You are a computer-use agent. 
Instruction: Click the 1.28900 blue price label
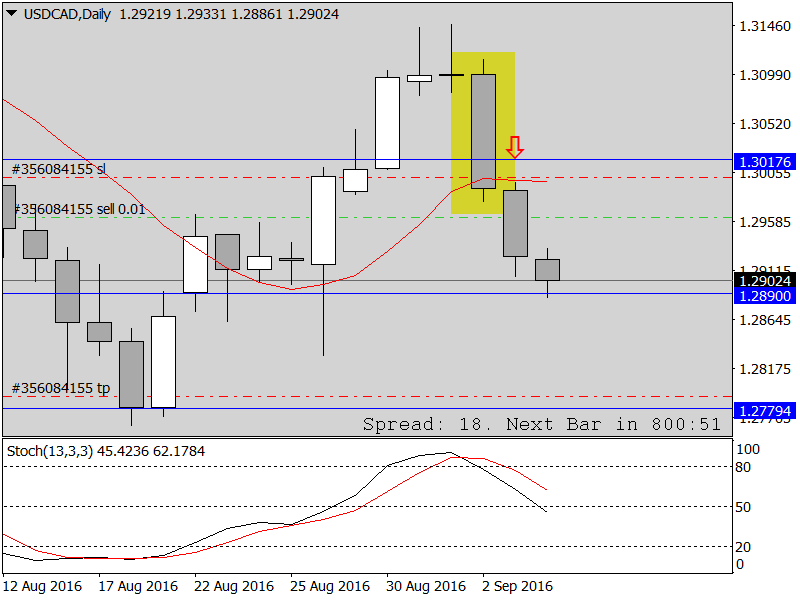click(x=765, y=296)
